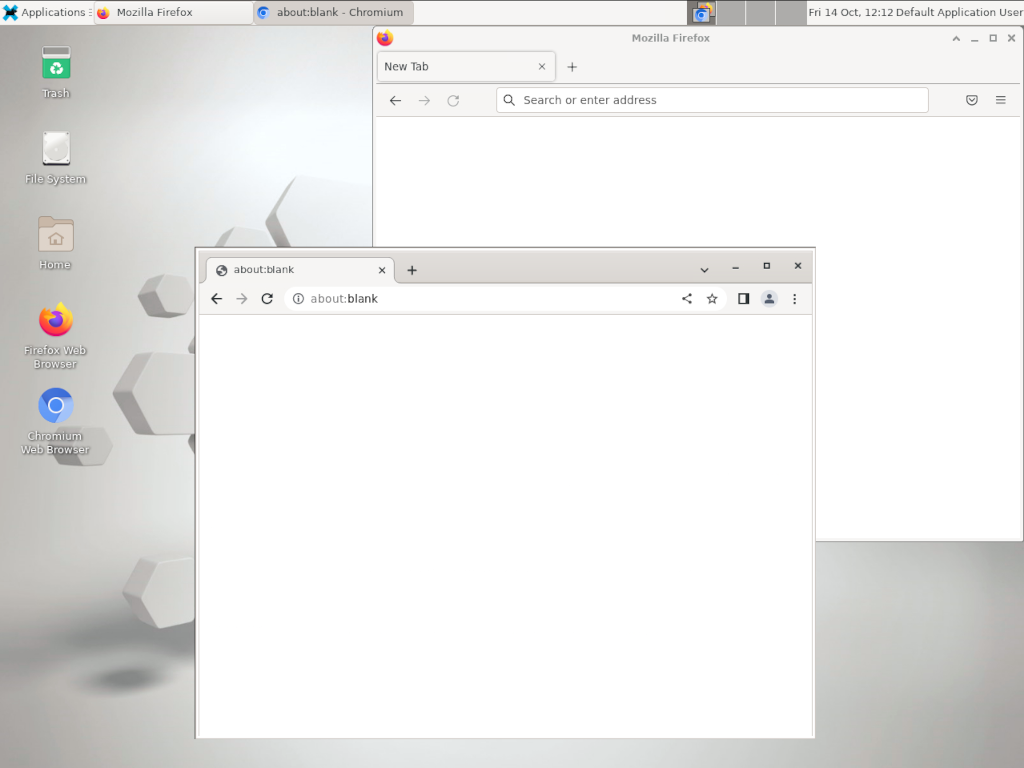
Task: Minimize the Chromium window
Action: 735,266
